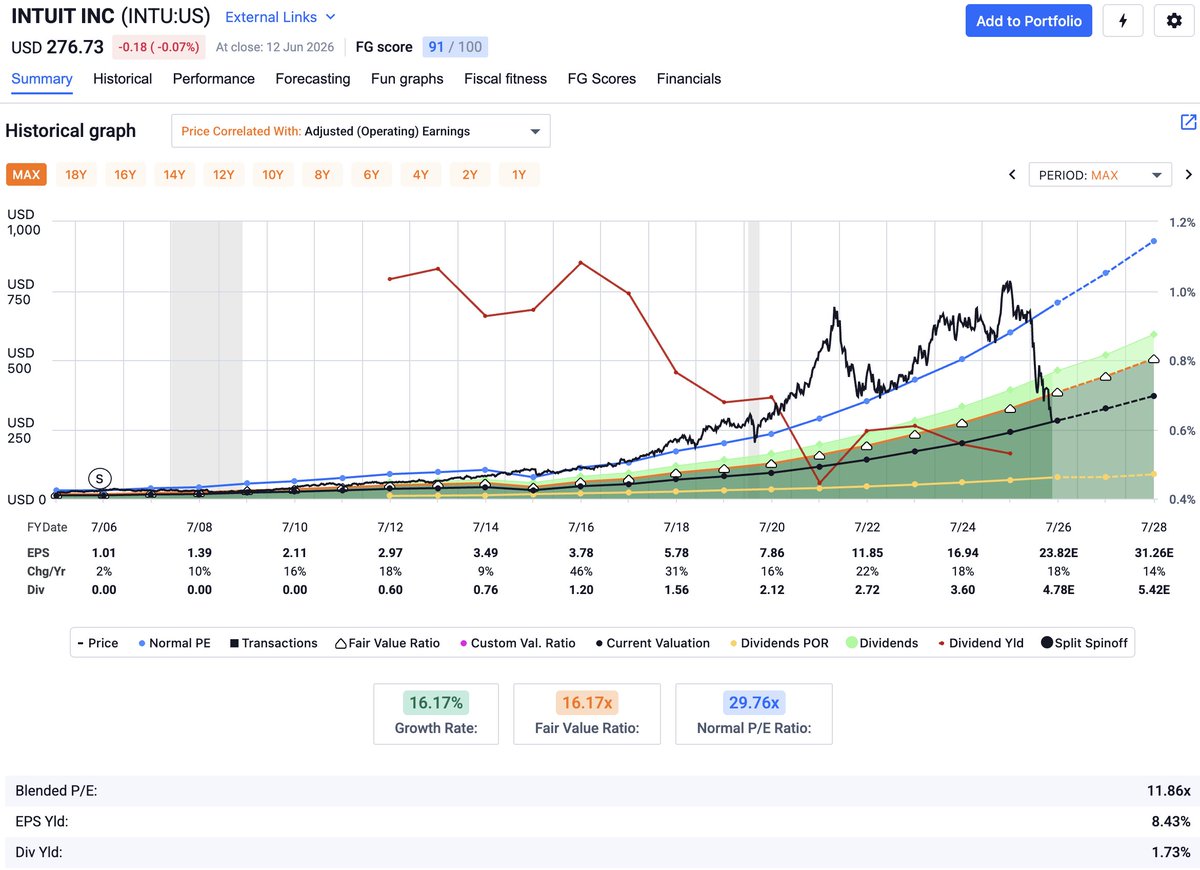Viewport: 1200px width, 870px height.
Task: Click the dividend estimate 4.78E
Action: tap(1058, 590)
